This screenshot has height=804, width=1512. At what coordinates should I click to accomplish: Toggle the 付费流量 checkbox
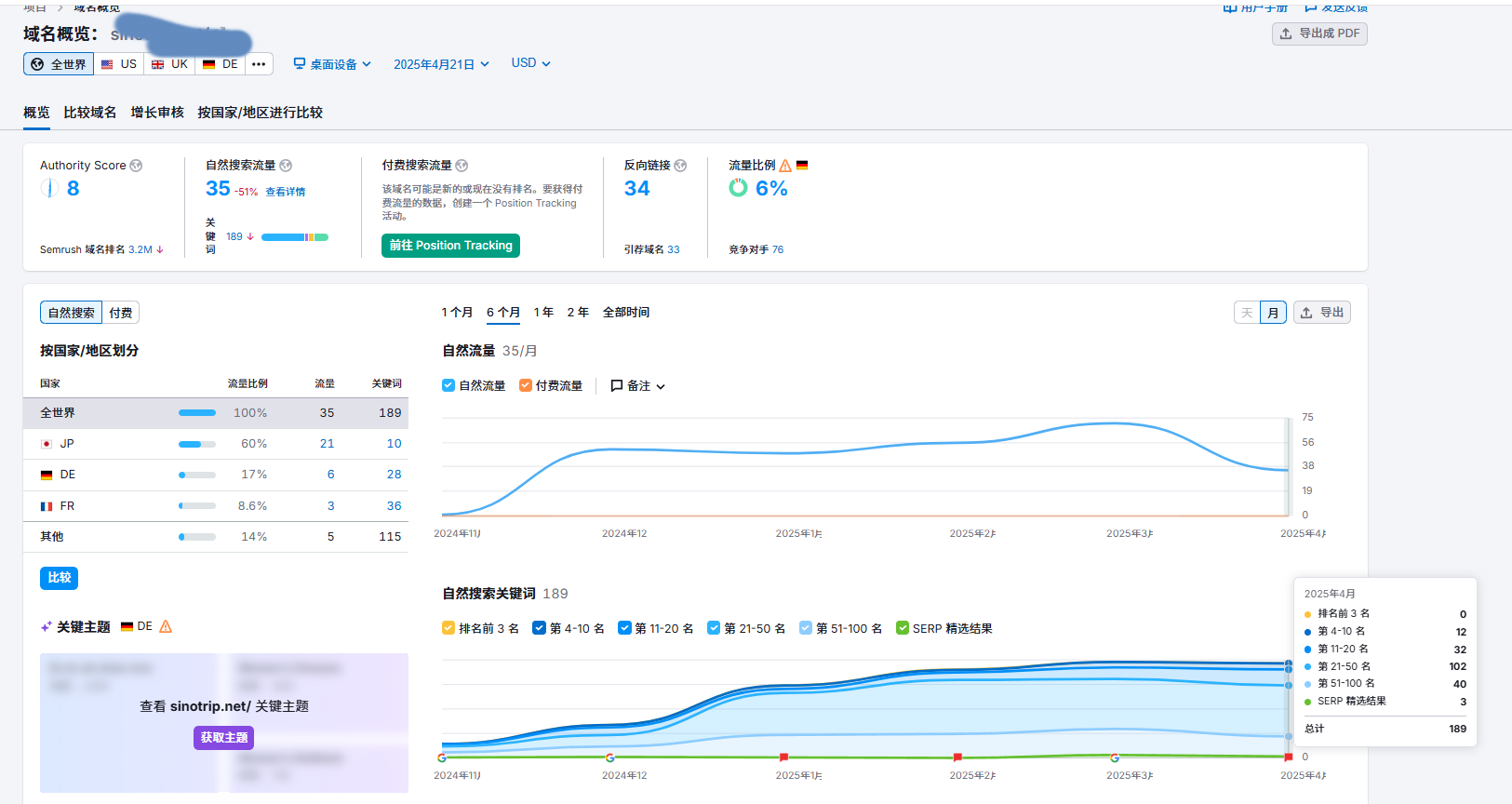[526, 385]
